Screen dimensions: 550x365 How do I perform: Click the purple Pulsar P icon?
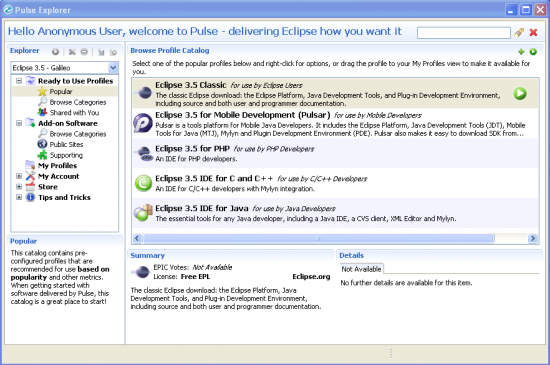143,123
